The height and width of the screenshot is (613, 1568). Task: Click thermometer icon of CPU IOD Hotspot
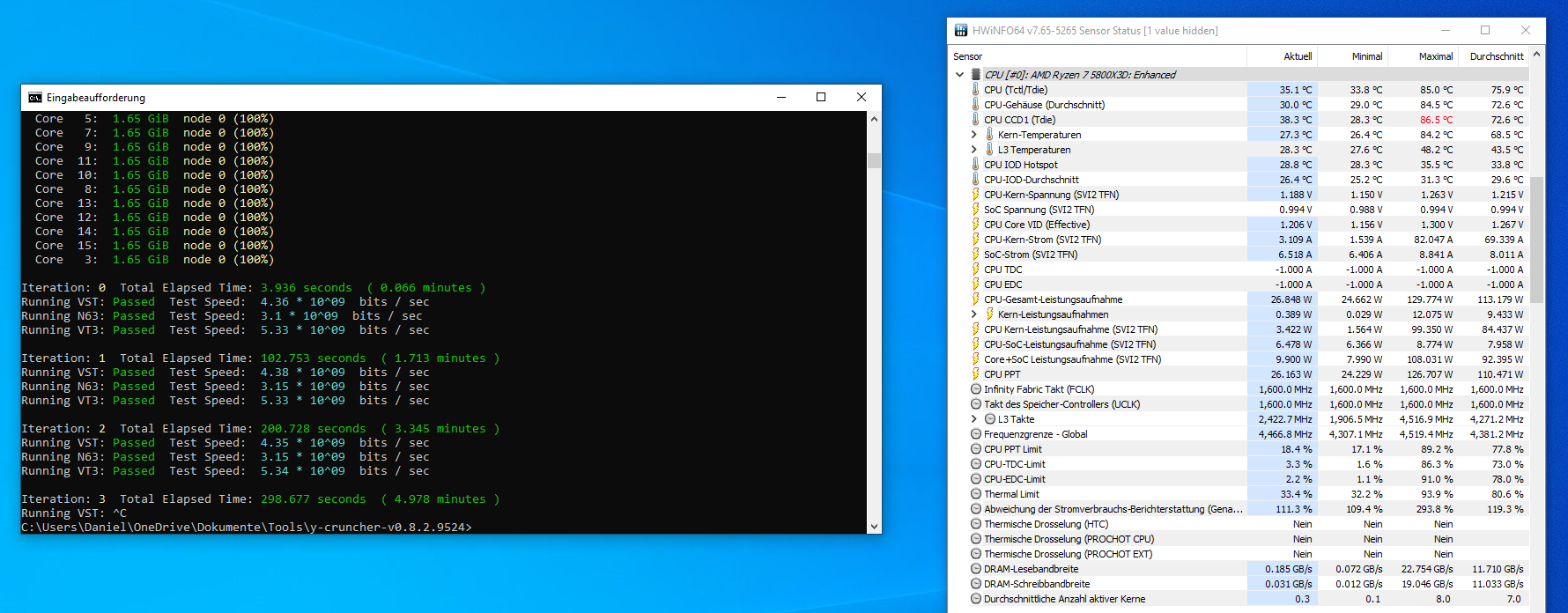[976, 165]
